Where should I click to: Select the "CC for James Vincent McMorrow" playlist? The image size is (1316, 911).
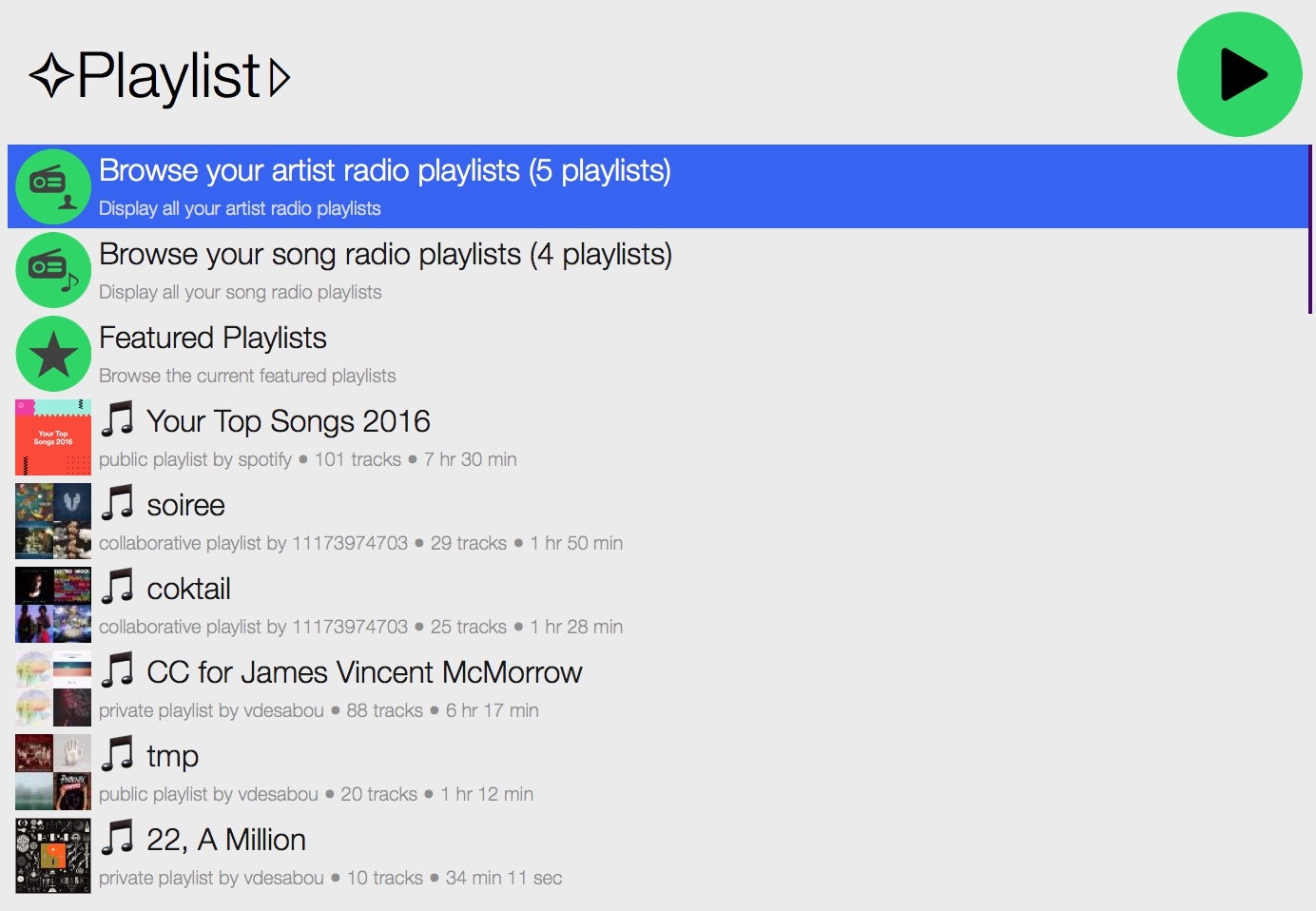click(363, 672)
